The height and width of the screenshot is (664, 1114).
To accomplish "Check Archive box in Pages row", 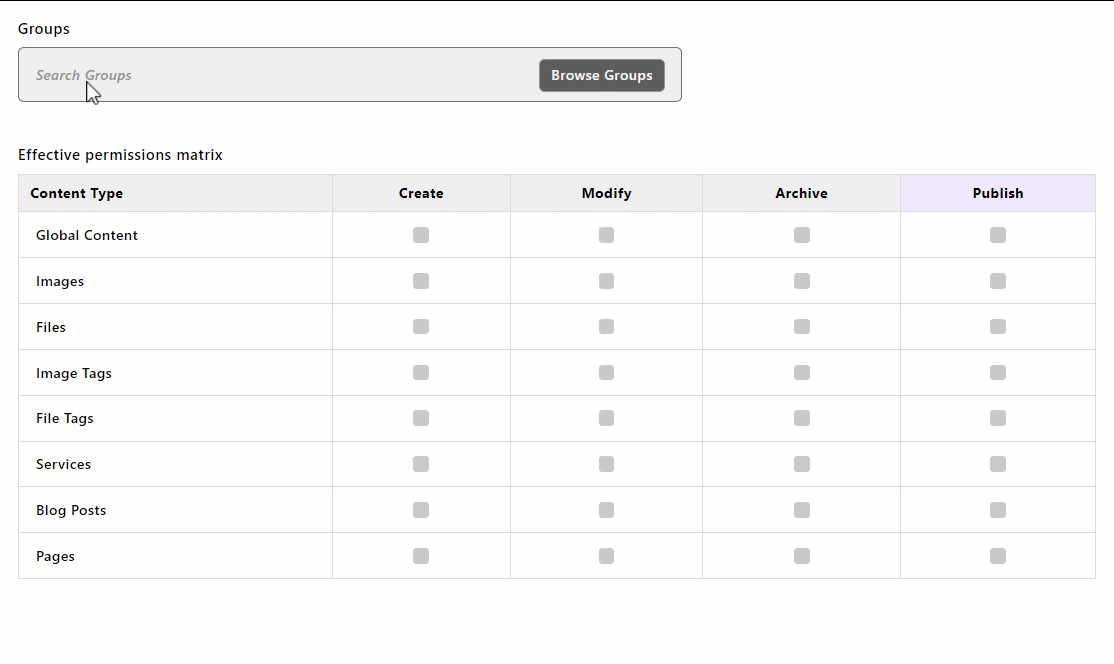I will click(x=802, y=556).
